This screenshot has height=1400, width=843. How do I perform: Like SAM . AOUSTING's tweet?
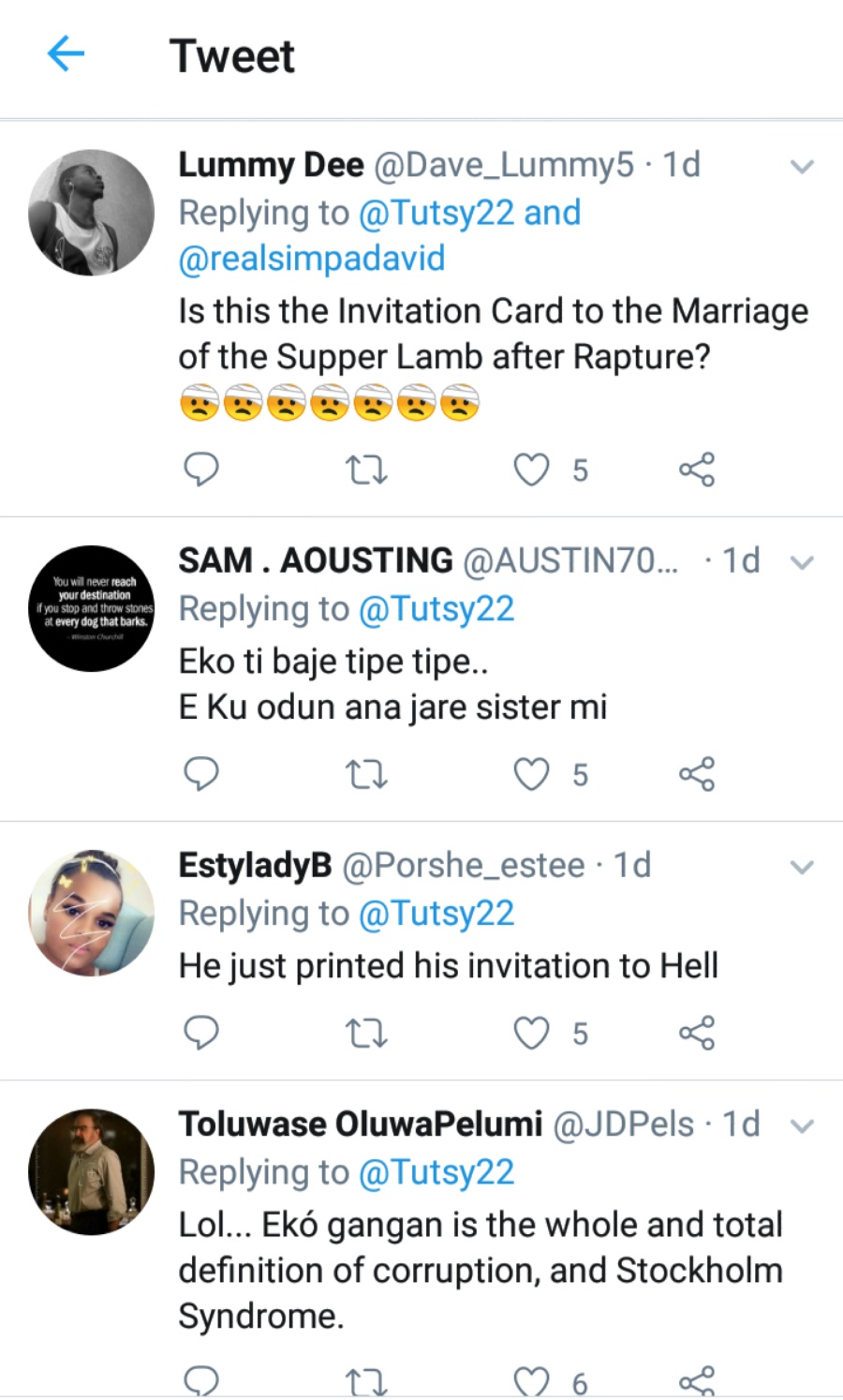[x=531, y=775]
